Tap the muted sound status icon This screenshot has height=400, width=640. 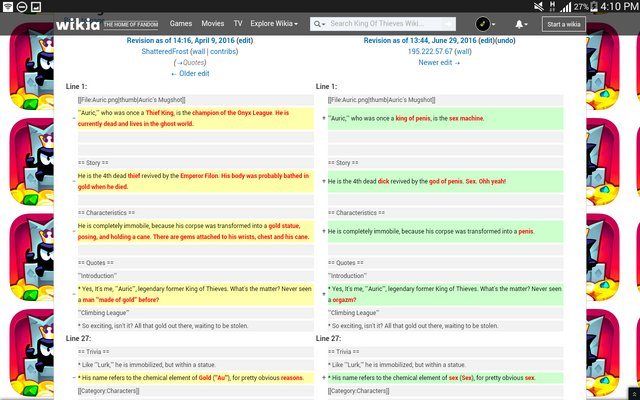pos(539,6)
